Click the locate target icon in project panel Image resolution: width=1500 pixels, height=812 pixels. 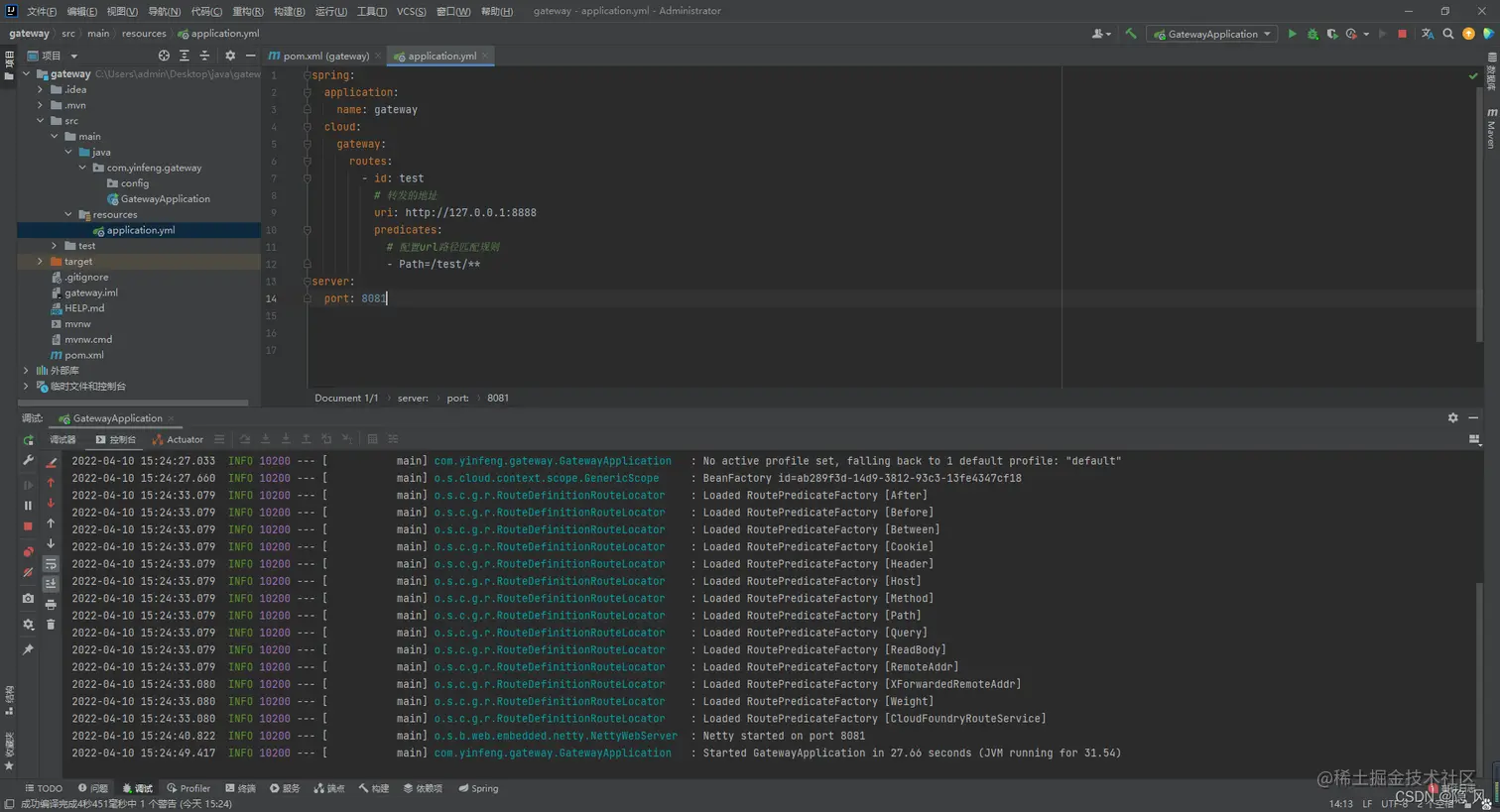tap(164, 56)
